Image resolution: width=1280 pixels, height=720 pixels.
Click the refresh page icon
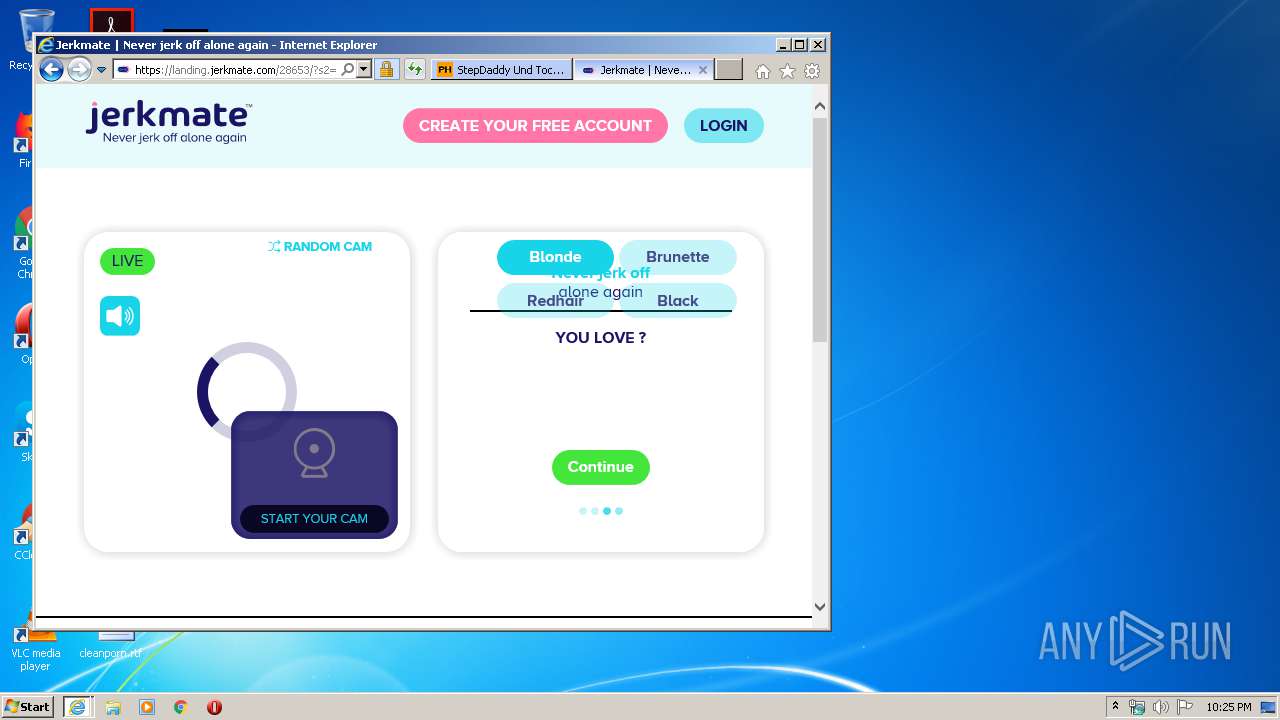tap(414, 70)
